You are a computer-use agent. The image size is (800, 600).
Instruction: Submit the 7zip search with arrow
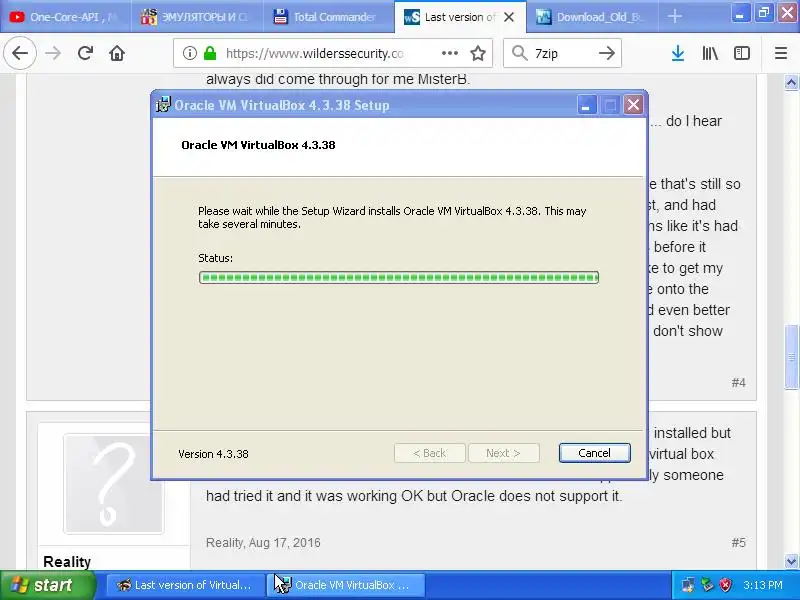607,53
